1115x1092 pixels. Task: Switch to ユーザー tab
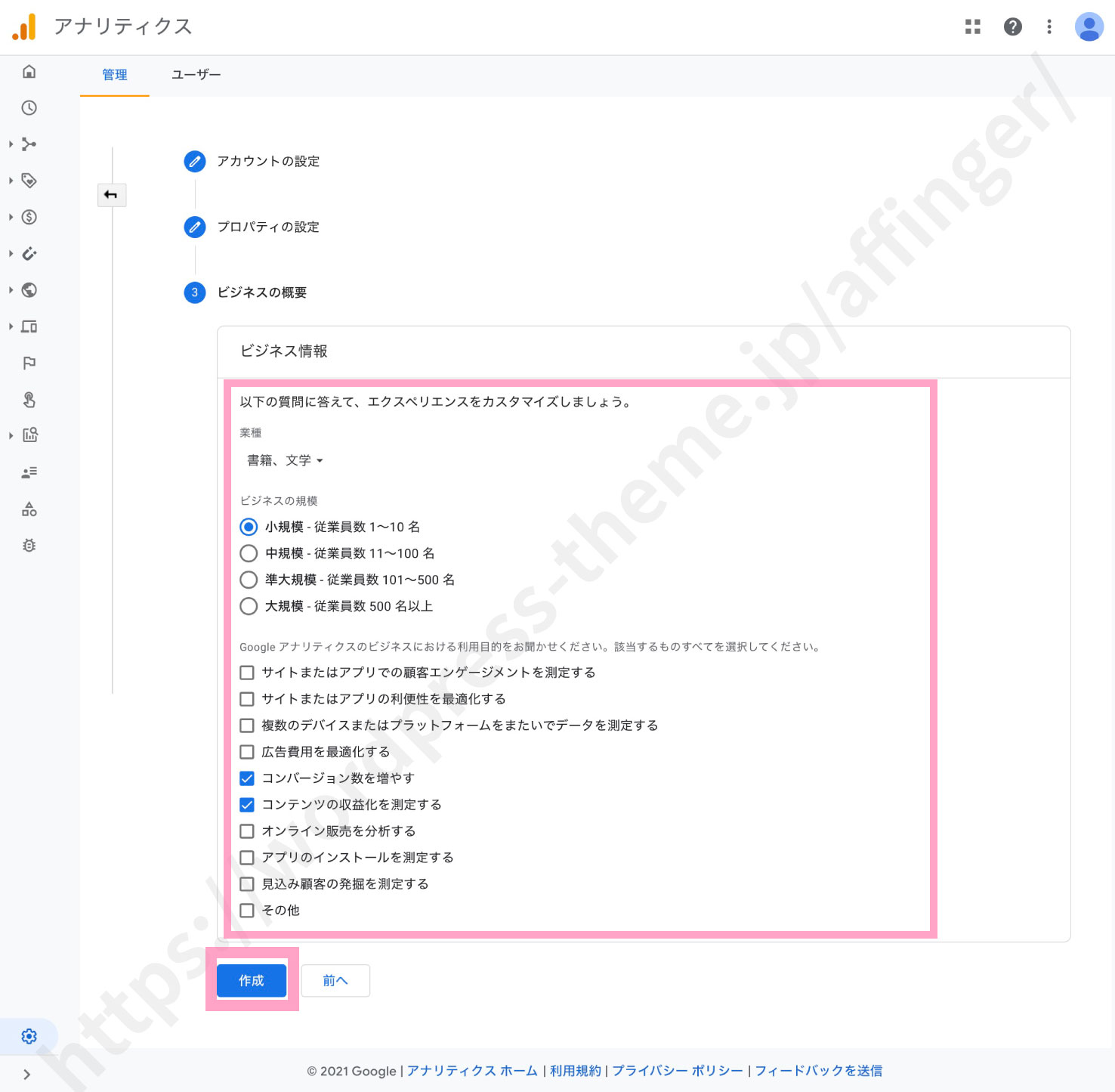(196, 75)
